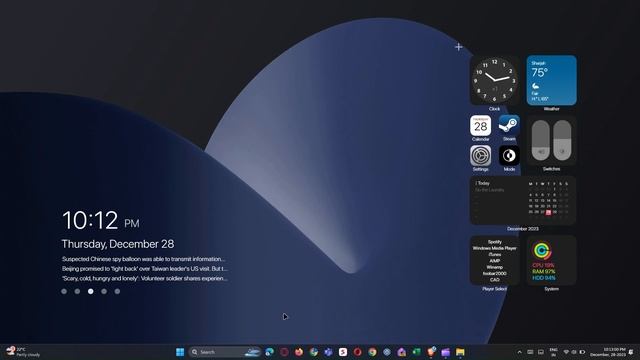Launch Firefox from the taskbar

click(299, 352)
